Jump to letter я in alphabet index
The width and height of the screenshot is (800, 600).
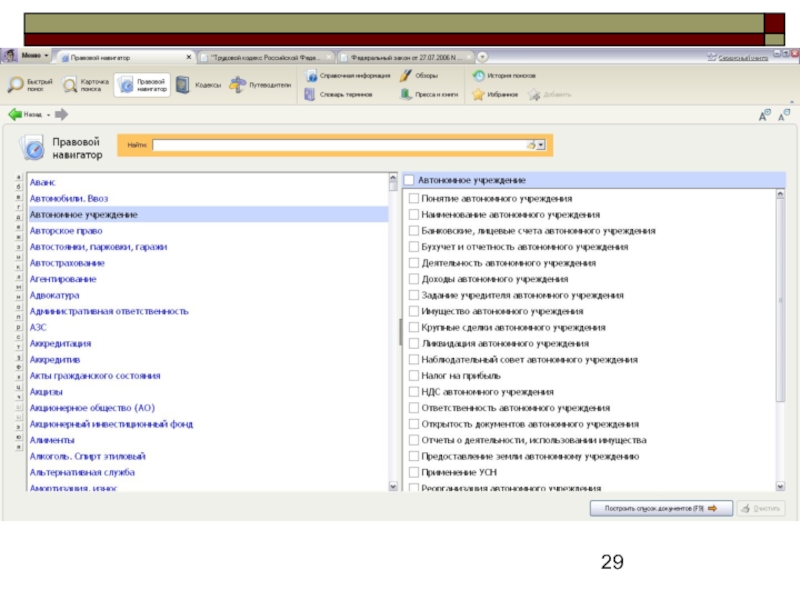tap(18, 447)
